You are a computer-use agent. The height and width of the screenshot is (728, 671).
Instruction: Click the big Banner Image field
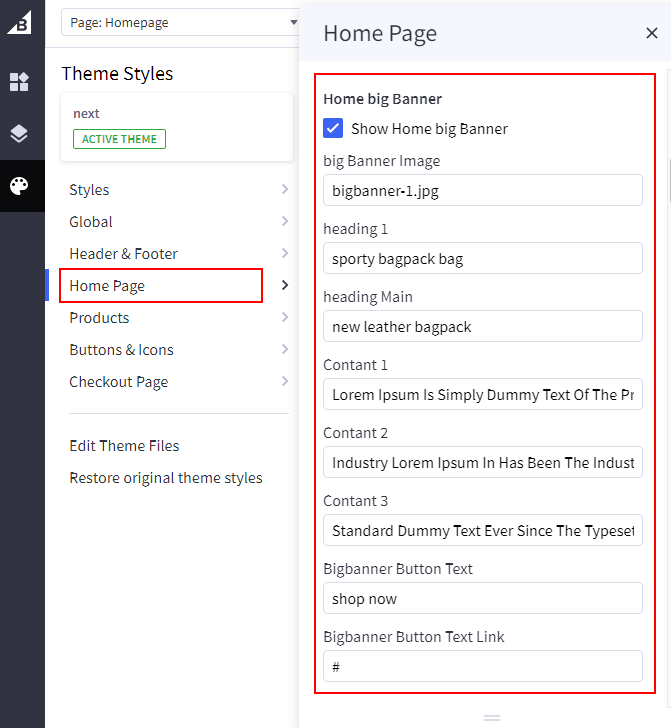483,191
